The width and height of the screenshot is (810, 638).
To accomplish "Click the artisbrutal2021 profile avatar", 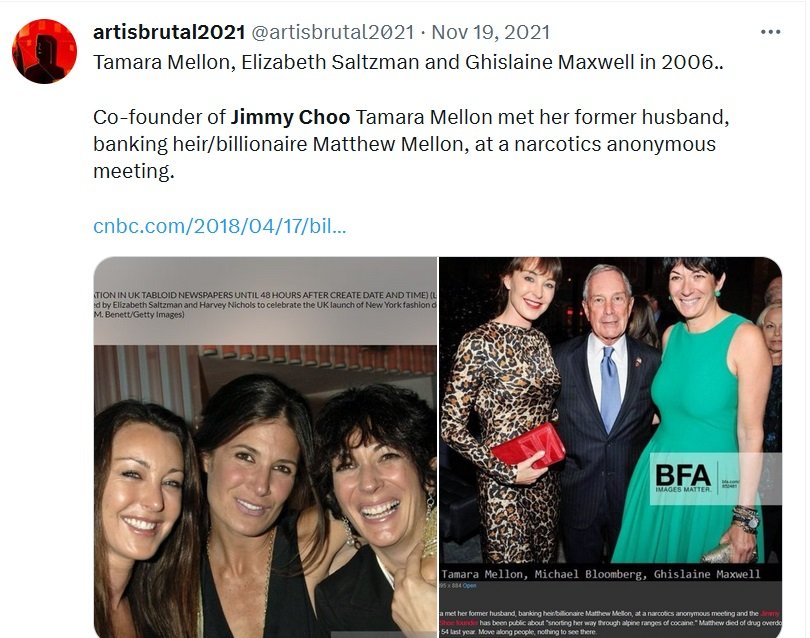I will pyautogui.click(x=44, y=51).
